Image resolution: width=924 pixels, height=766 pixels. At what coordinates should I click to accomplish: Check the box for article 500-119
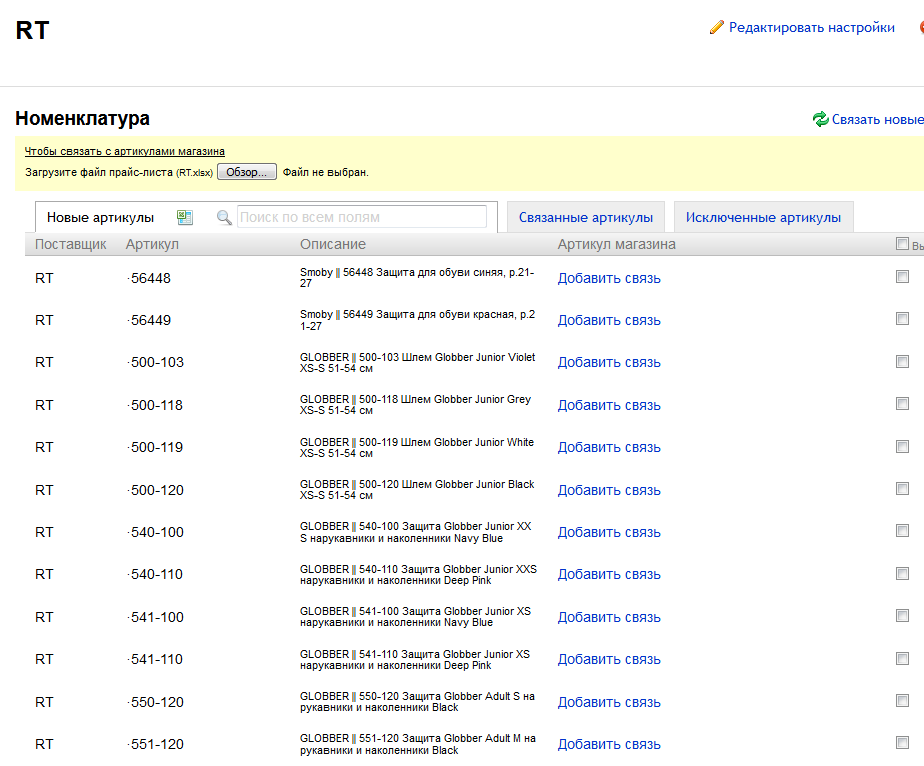tap(902, 446)
